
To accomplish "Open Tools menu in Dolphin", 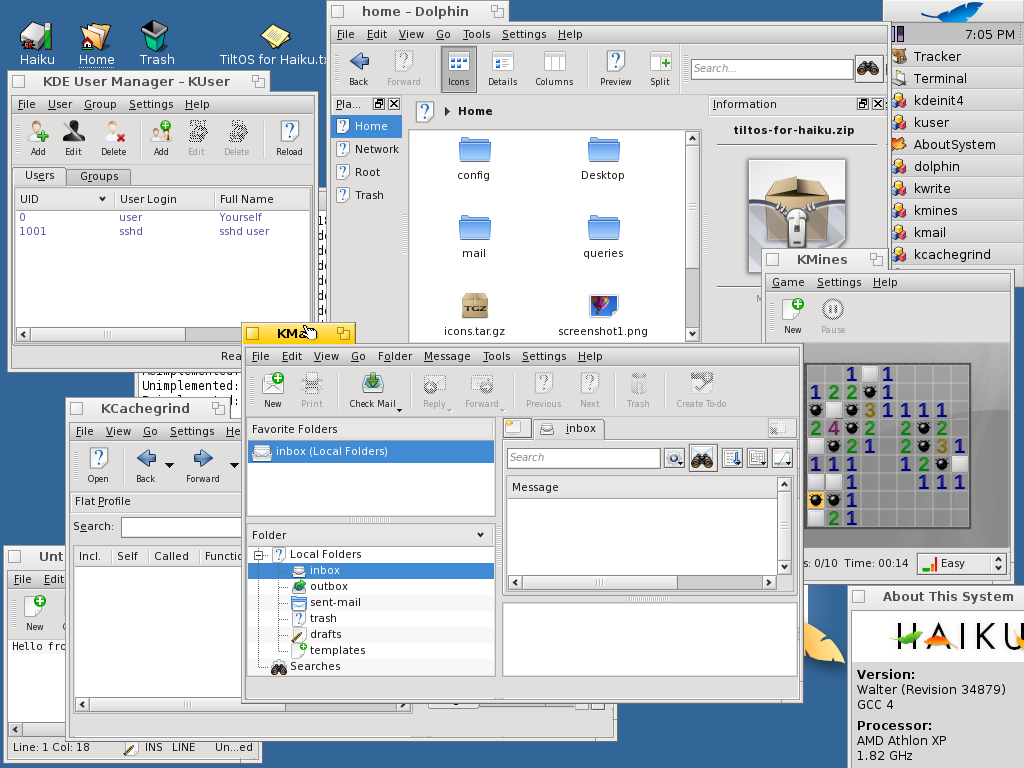I will (x=476, y=35).
